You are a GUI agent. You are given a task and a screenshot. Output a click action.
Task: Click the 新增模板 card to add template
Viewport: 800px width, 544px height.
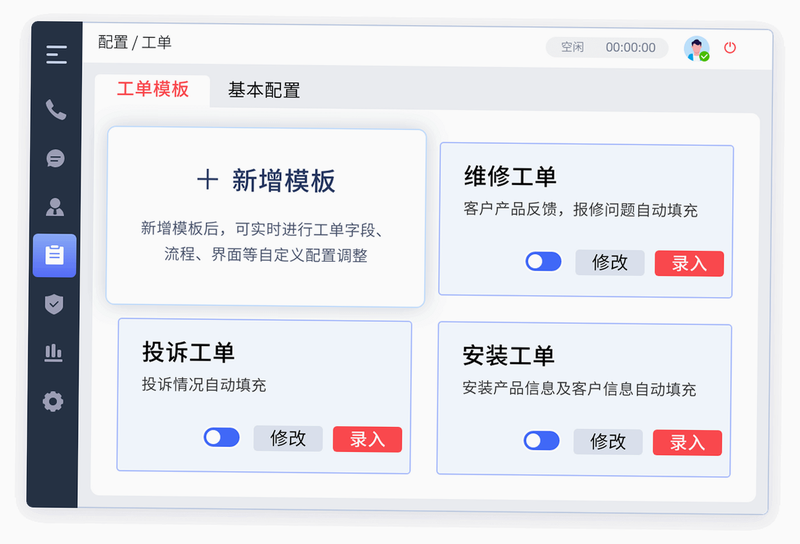266,217
